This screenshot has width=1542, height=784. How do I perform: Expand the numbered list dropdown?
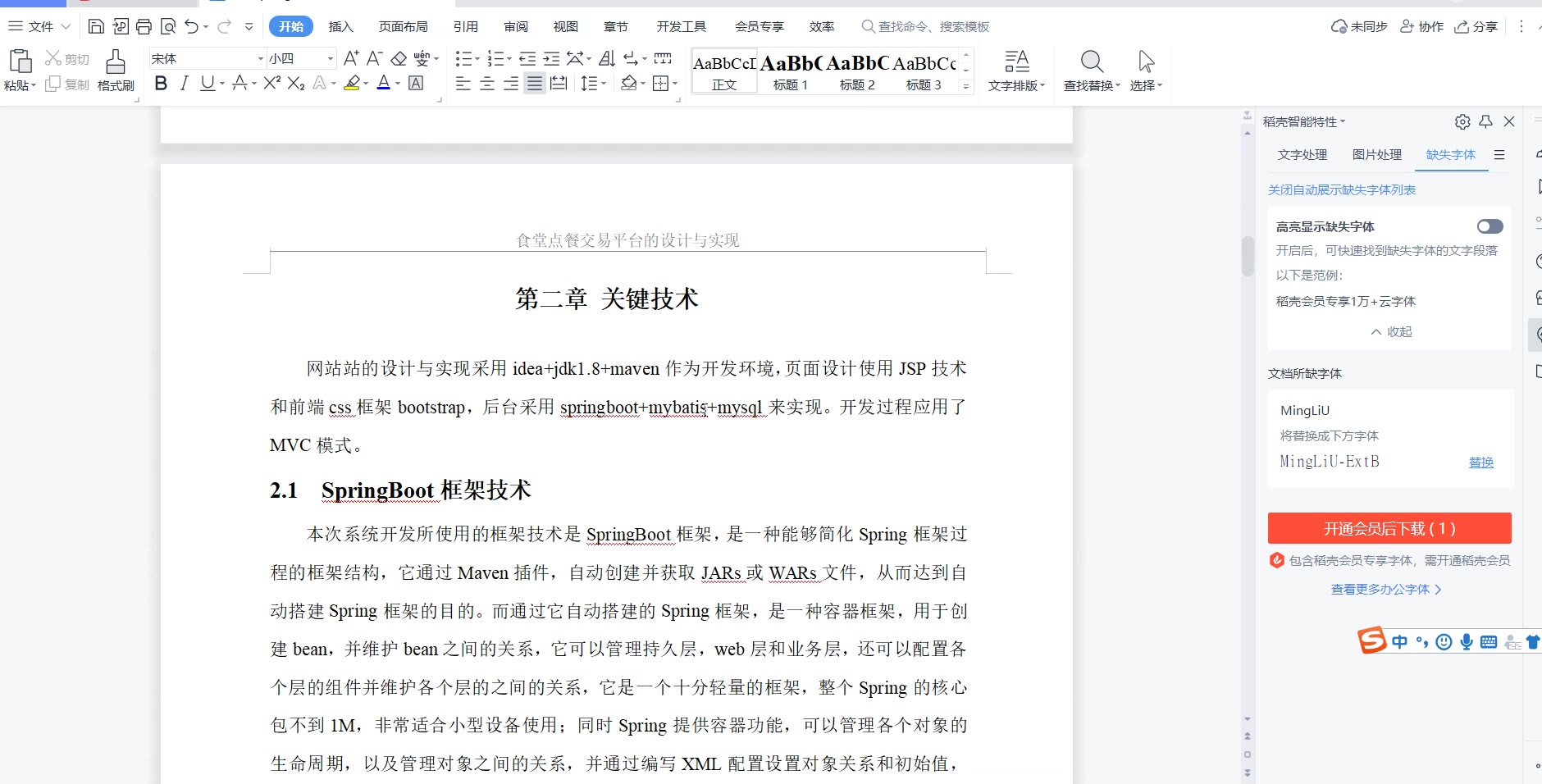(x=509, y=58)
